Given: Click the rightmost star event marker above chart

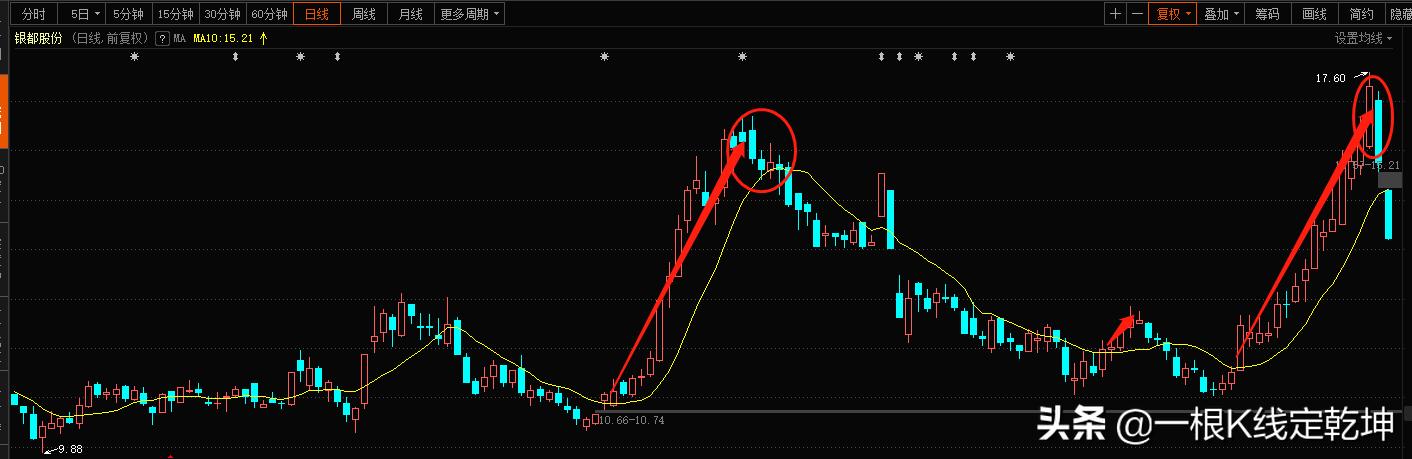Looking at the screenshot, I should 1010,57.
